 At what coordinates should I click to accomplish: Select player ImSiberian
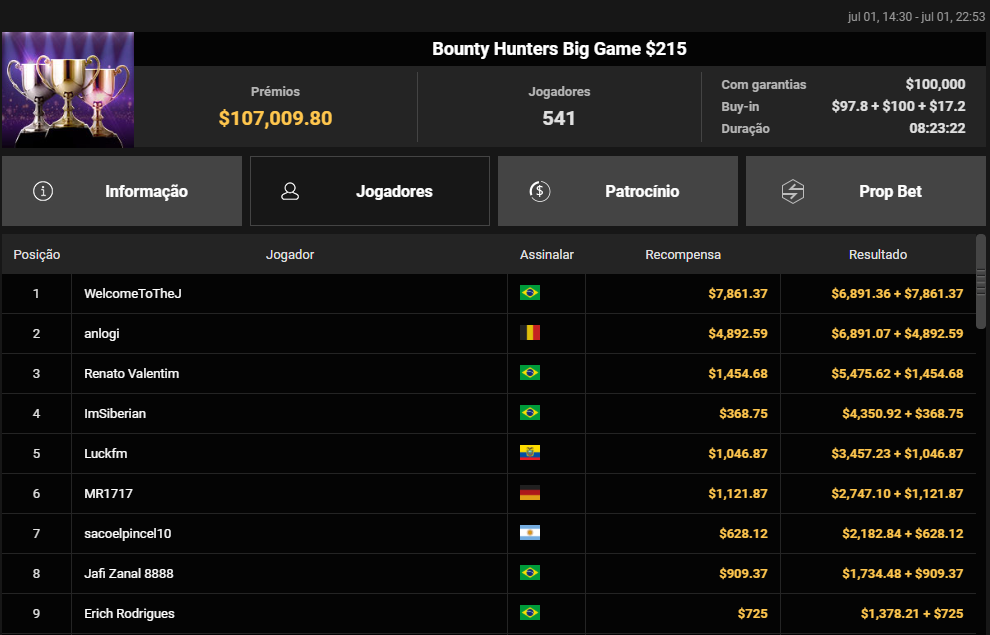(115, 413)
